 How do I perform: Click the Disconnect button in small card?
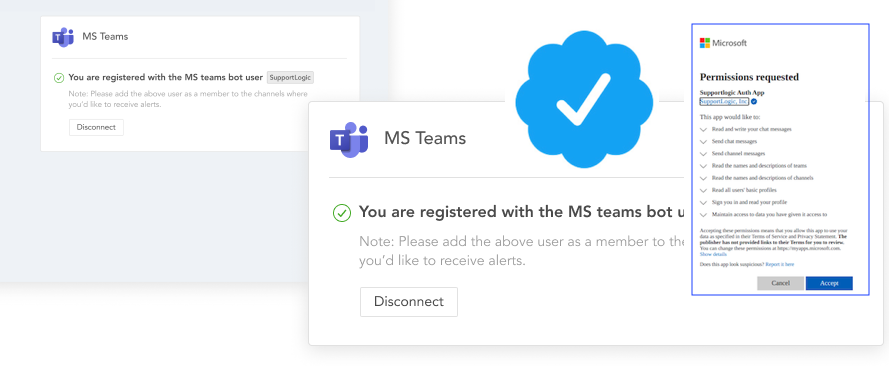[x=96, y=127]
